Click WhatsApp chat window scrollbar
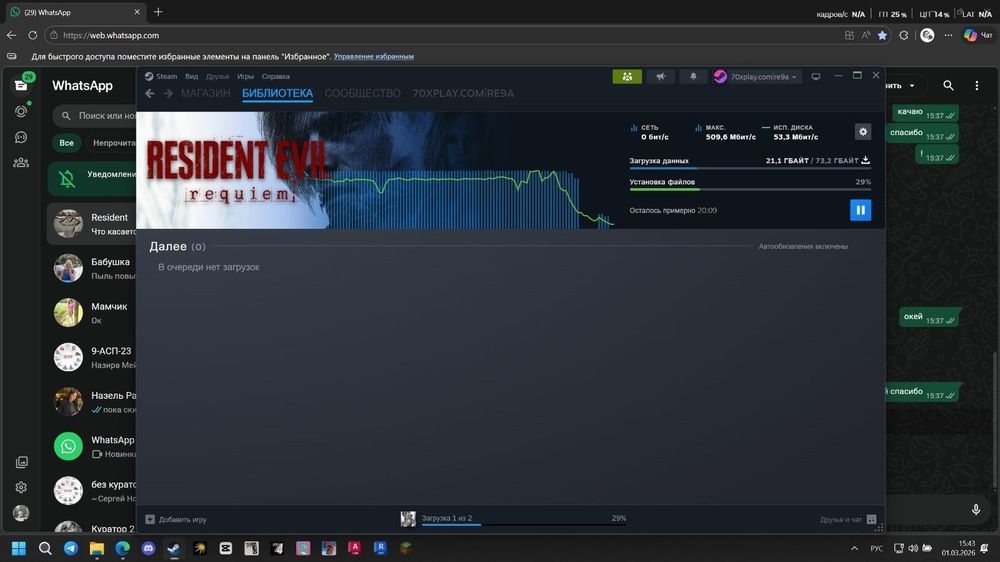Viewport: 1000px width, 562px height. coord(995,421)
